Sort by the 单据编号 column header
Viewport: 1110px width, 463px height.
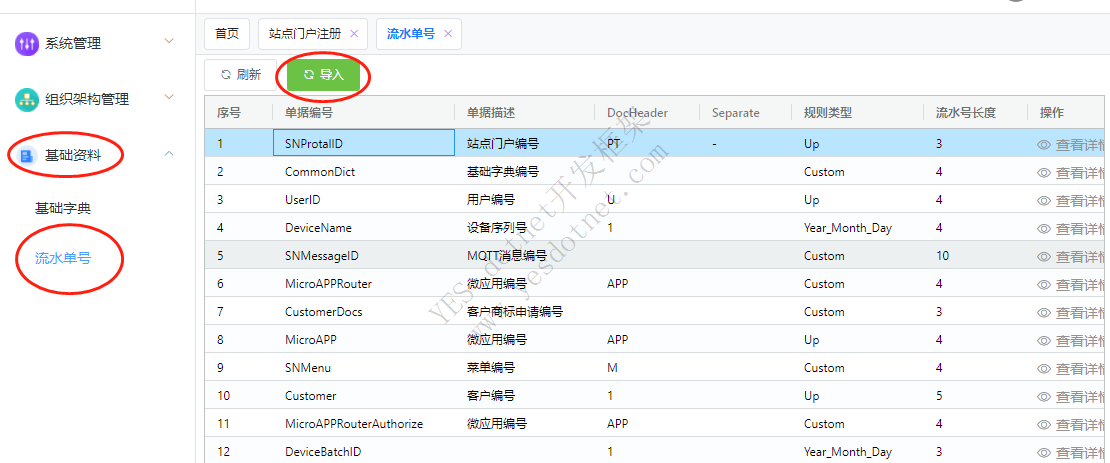tap(308, 113)
